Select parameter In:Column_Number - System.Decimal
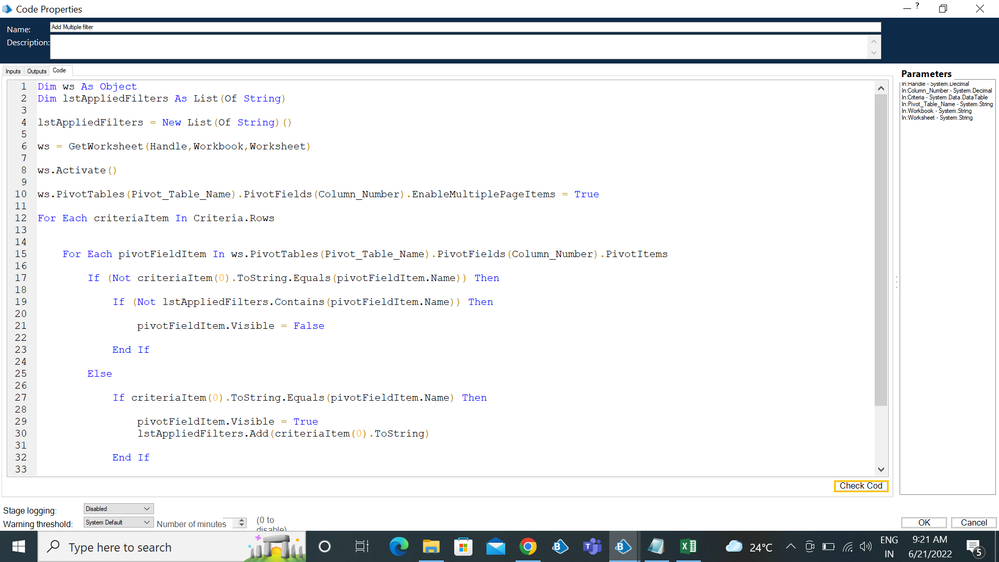This screenshot has height=562, width=999. pos(946,90)
